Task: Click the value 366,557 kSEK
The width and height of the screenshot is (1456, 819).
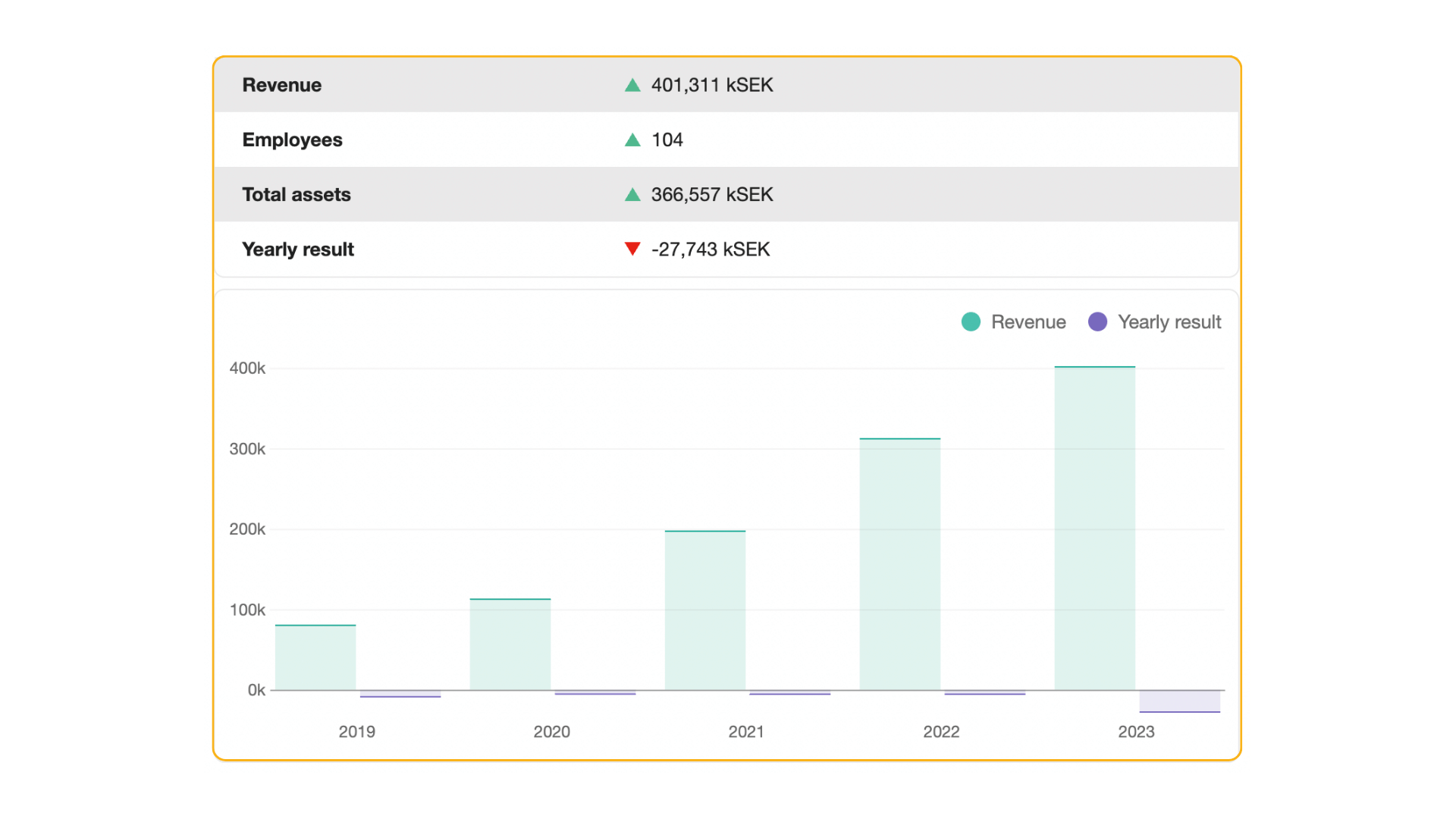Action: click(712, 195)
